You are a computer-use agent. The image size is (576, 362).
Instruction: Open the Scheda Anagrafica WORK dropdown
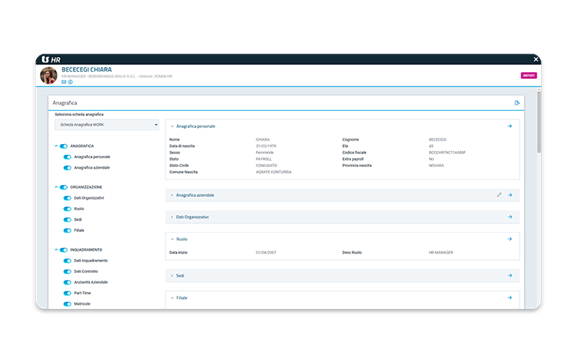[x=107, y=125]
